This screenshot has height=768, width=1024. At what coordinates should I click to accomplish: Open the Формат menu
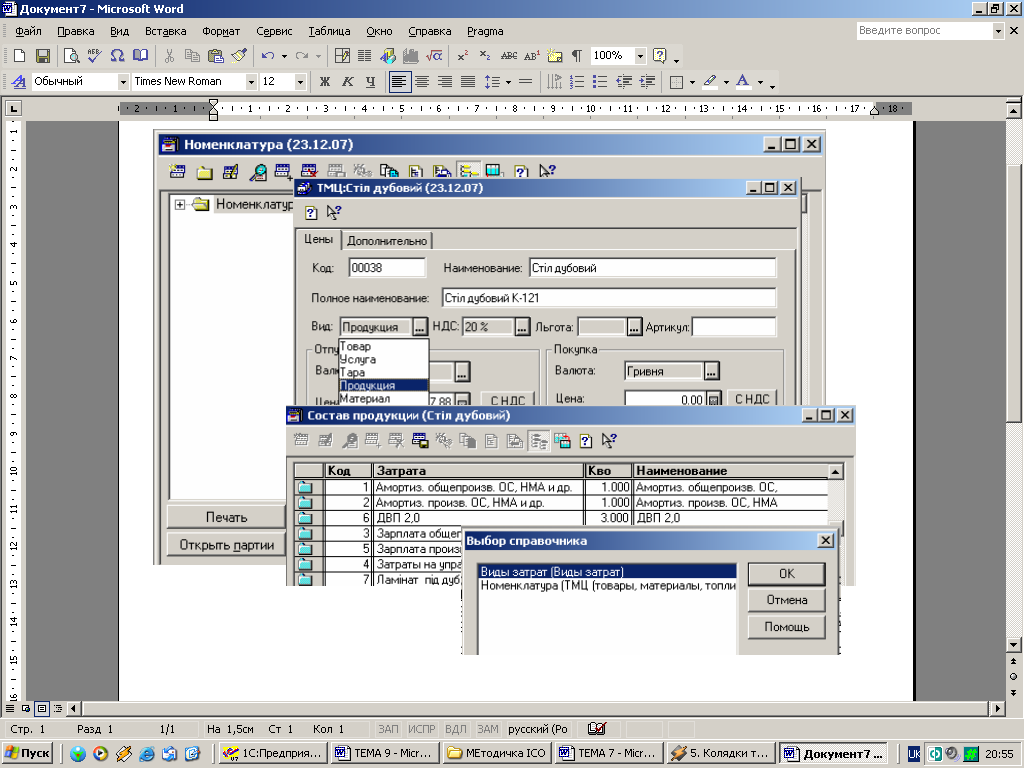(221, 31)
